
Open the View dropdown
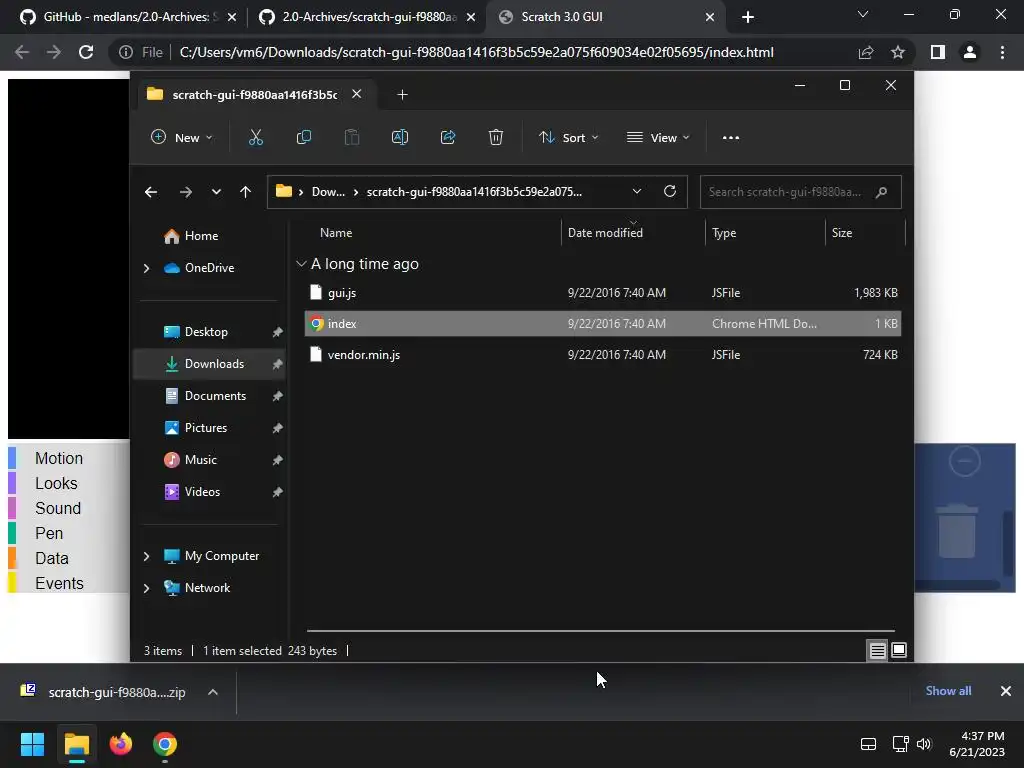658,137
